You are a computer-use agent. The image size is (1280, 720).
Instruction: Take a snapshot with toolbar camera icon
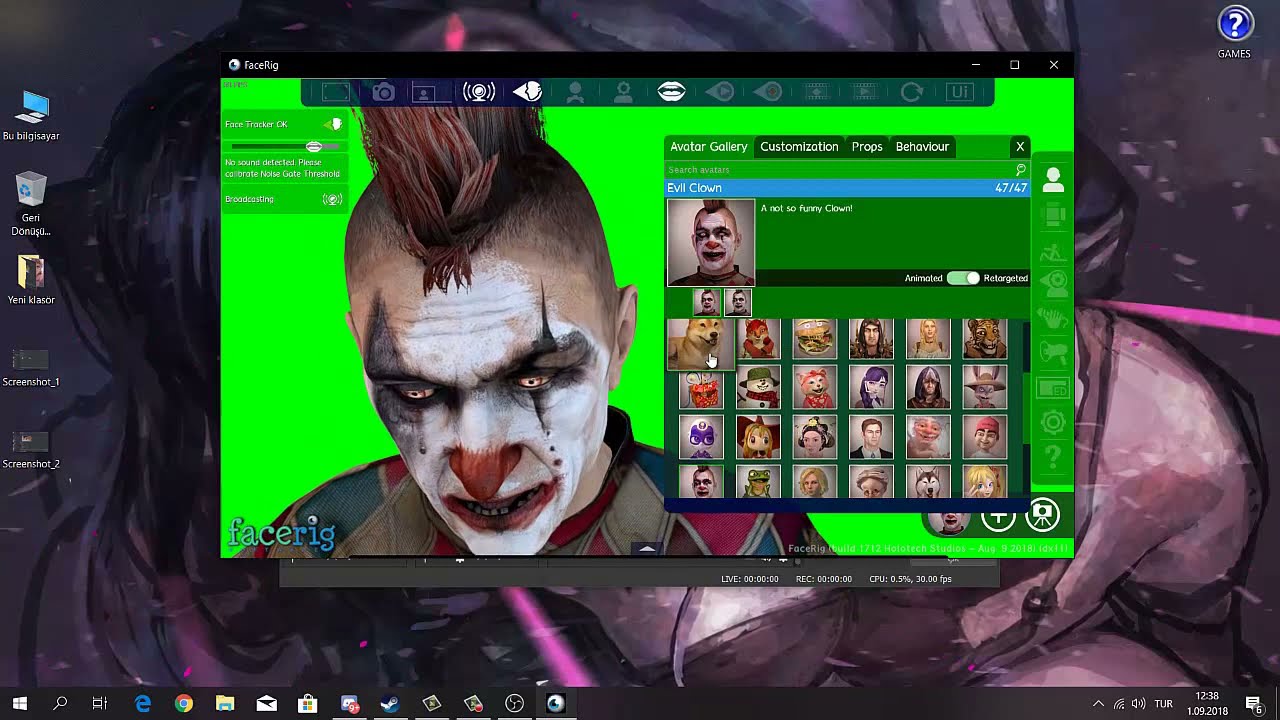[383, 92]
